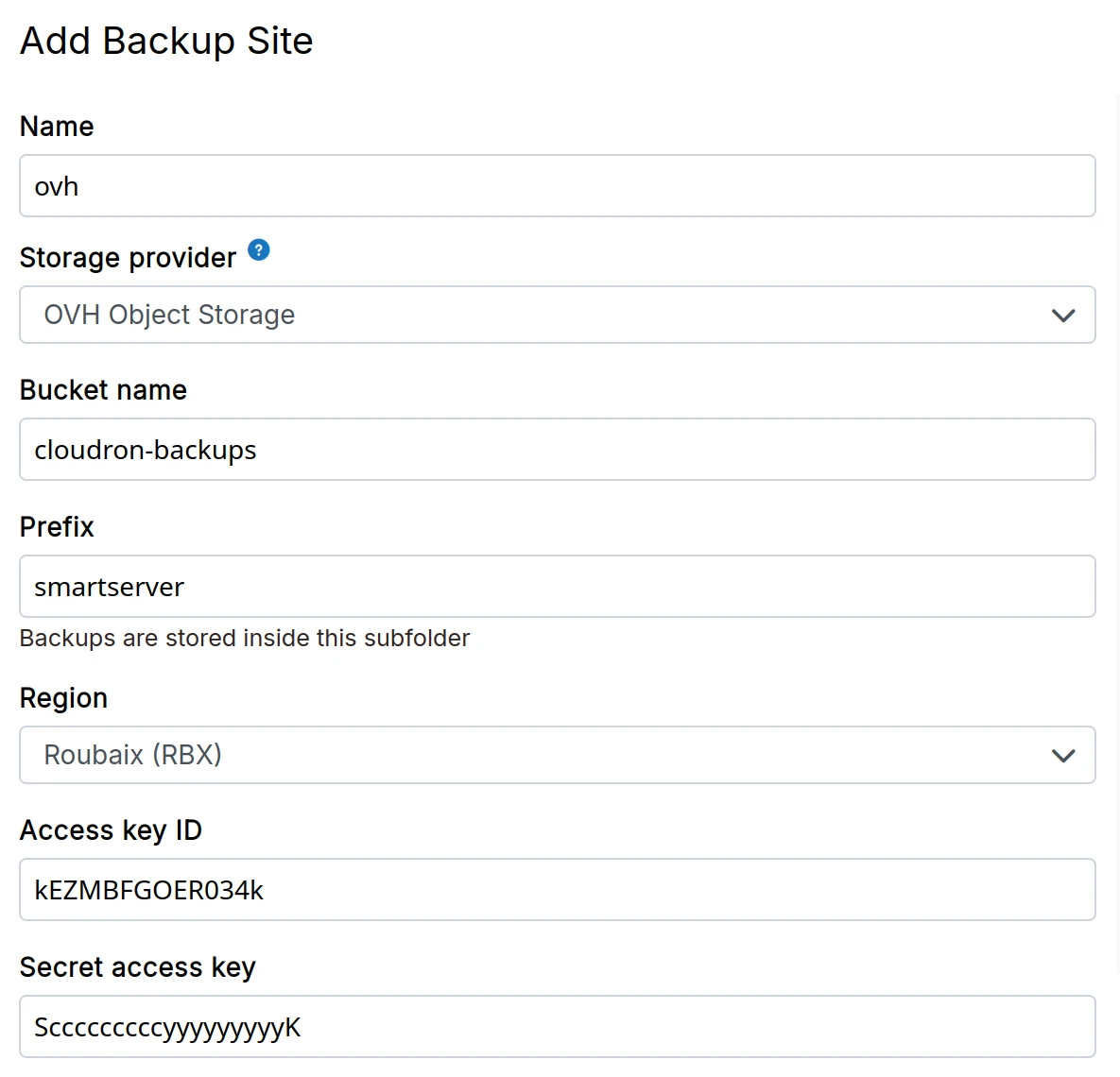The image size is (1120, 1077).
Task: Click the Add Backup Site heading
Action: point(166,42)
